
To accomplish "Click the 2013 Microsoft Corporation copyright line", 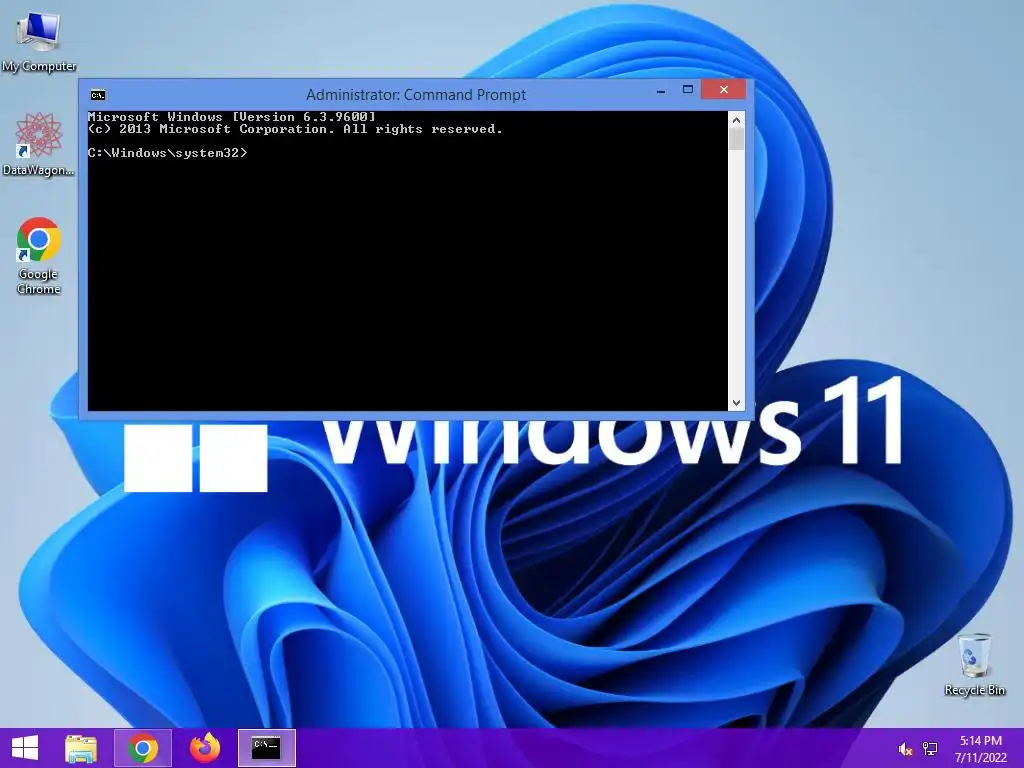I will tap(295, 129).
